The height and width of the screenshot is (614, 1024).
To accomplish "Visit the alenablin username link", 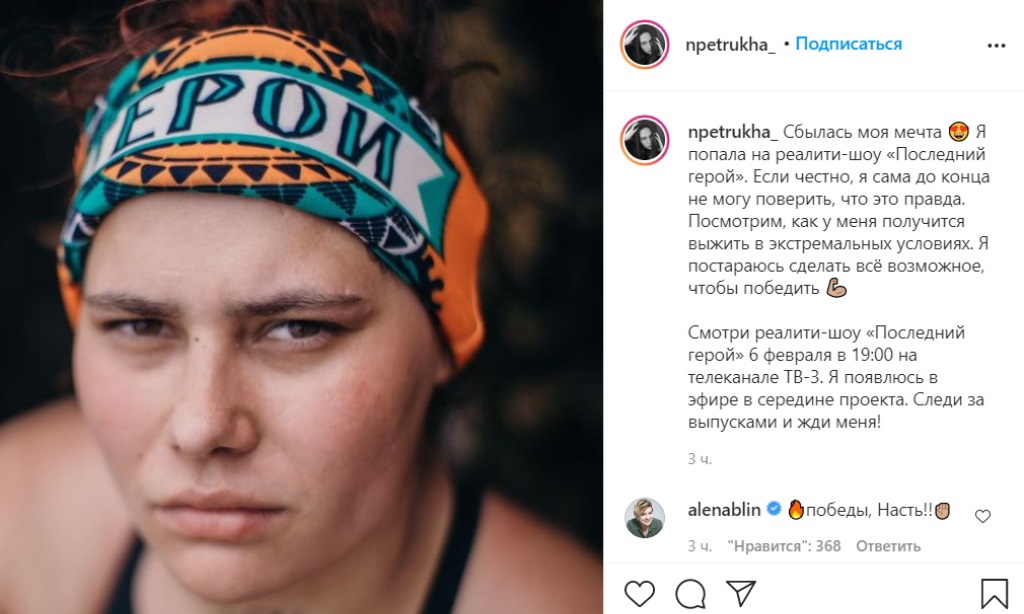I will [724, 509].
